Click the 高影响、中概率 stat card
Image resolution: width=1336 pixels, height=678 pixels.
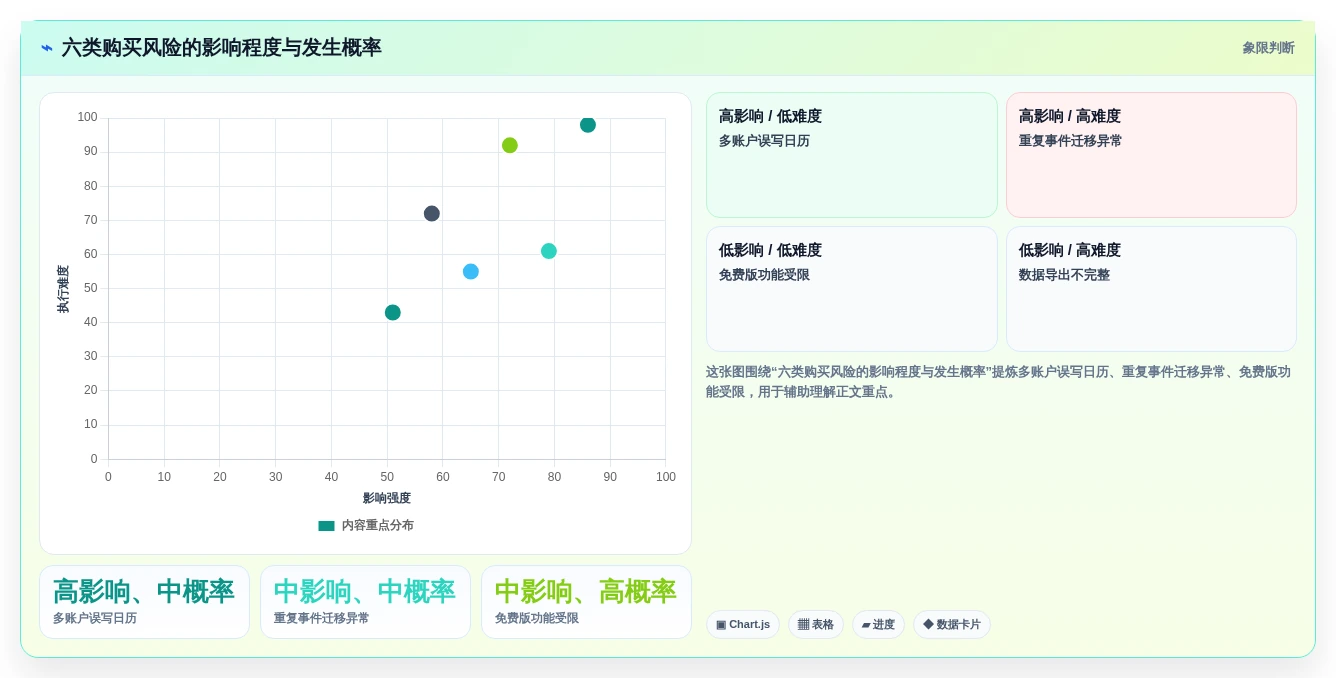[144, 602]
